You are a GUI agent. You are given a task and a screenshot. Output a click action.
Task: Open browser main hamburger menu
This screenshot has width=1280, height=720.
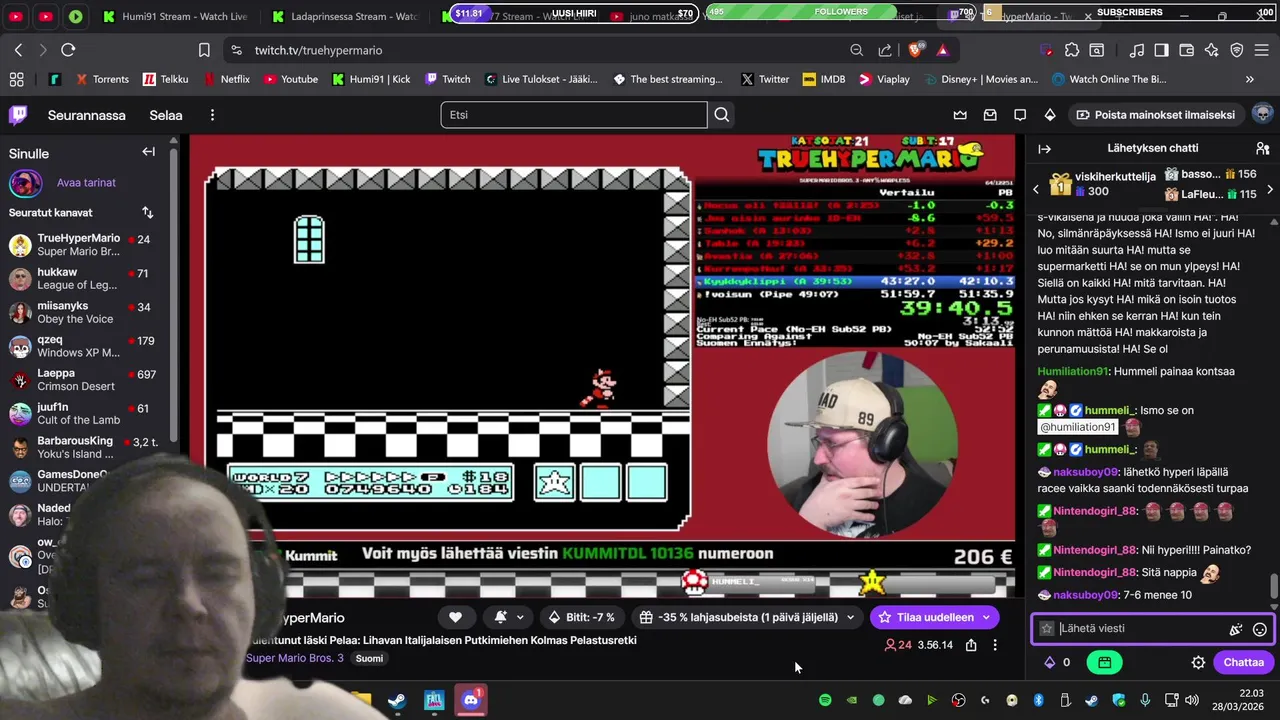point(1263,50)
